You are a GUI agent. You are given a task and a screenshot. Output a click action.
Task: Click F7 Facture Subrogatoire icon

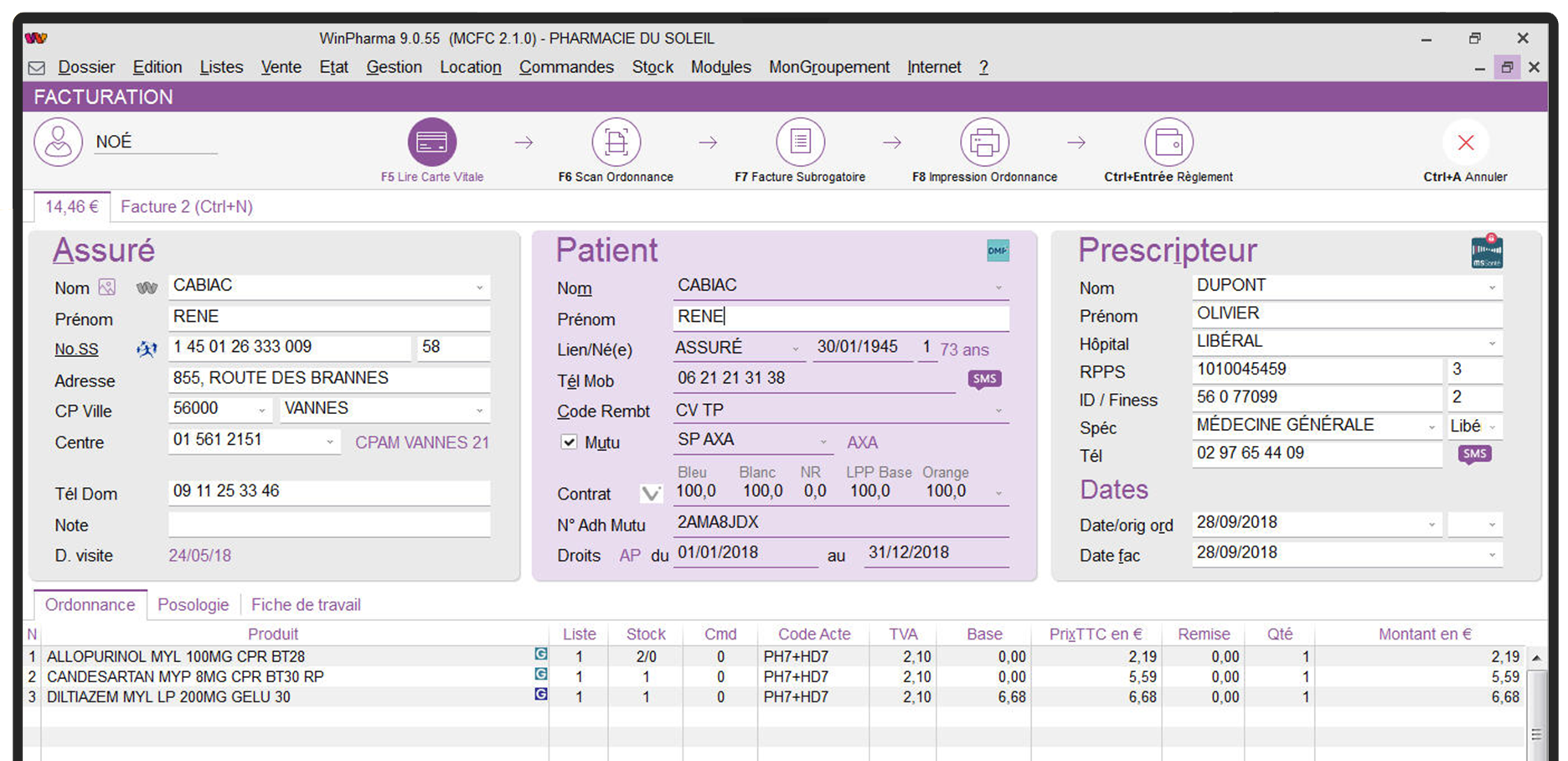(801, 142)
